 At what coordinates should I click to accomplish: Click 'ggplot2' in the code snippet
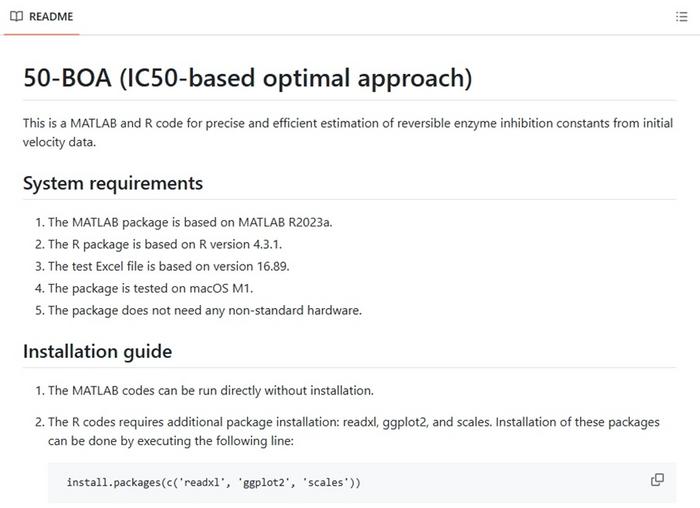coord(263,483)
